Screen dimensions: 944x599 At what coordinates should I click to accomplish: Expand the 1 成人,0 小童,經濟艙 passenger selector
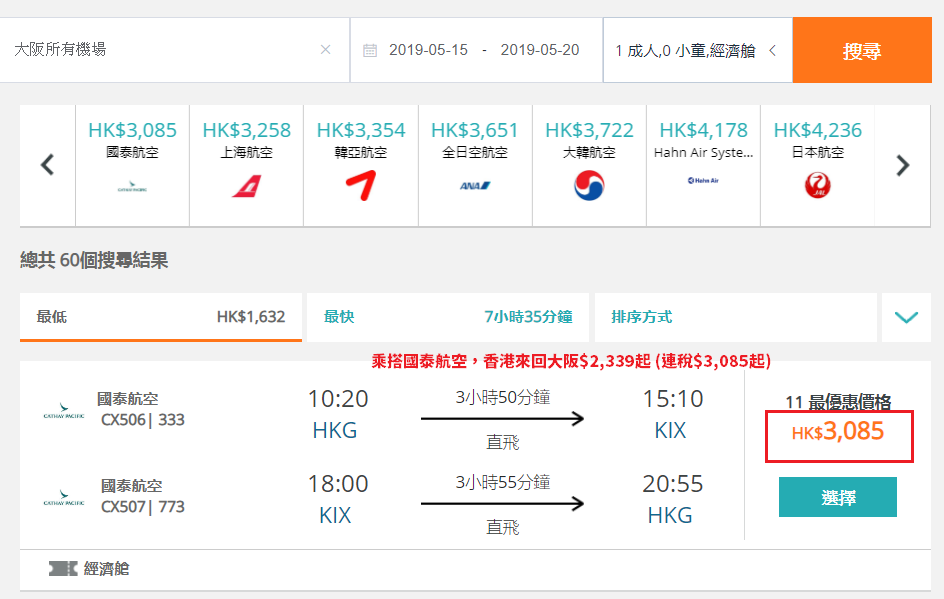coord(698,50)
